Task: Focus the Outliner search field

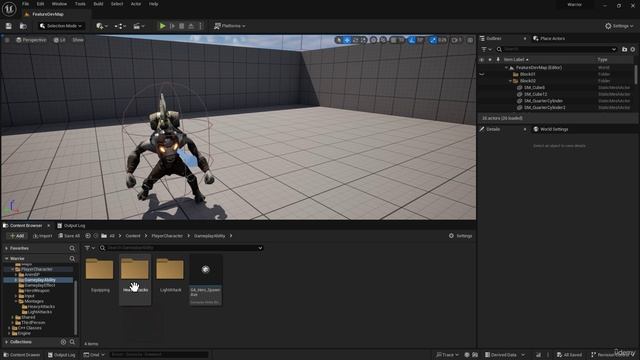Action: [556, 49]
